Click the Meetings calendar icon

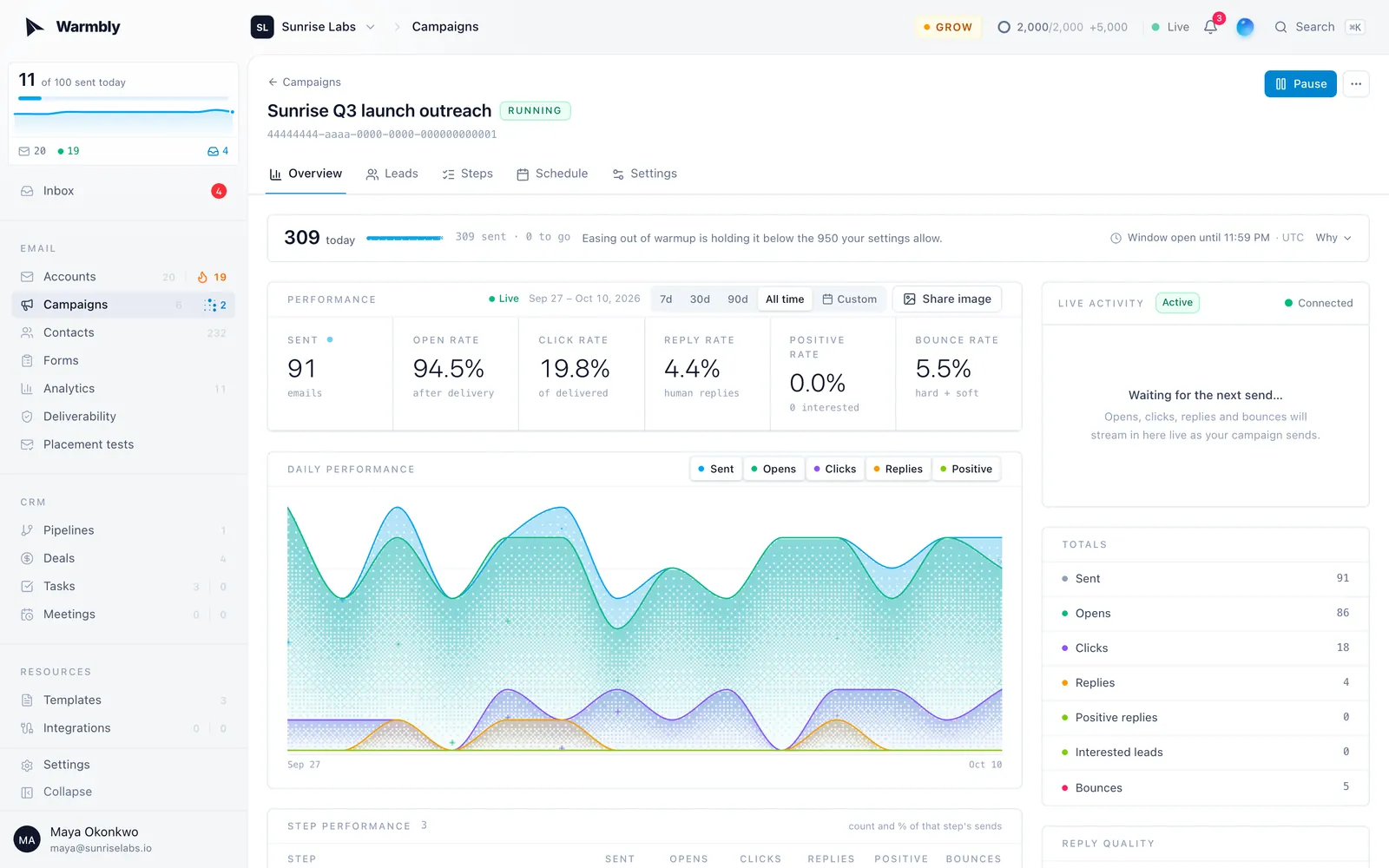pyautogui.click(x=27, y=615)
